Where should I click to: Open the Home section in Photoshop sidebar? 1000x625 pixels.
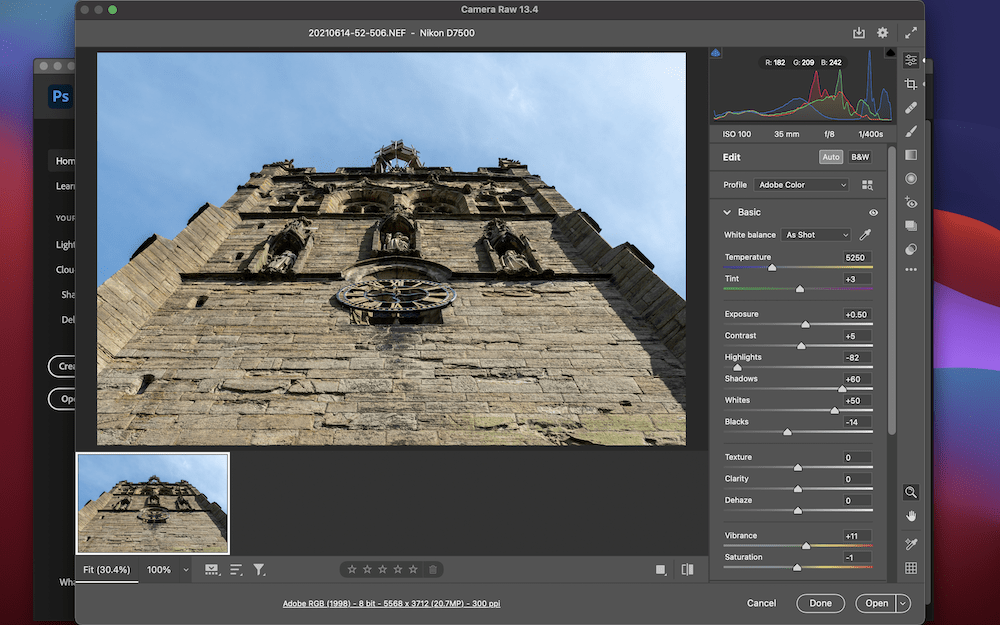click(66, 161)
